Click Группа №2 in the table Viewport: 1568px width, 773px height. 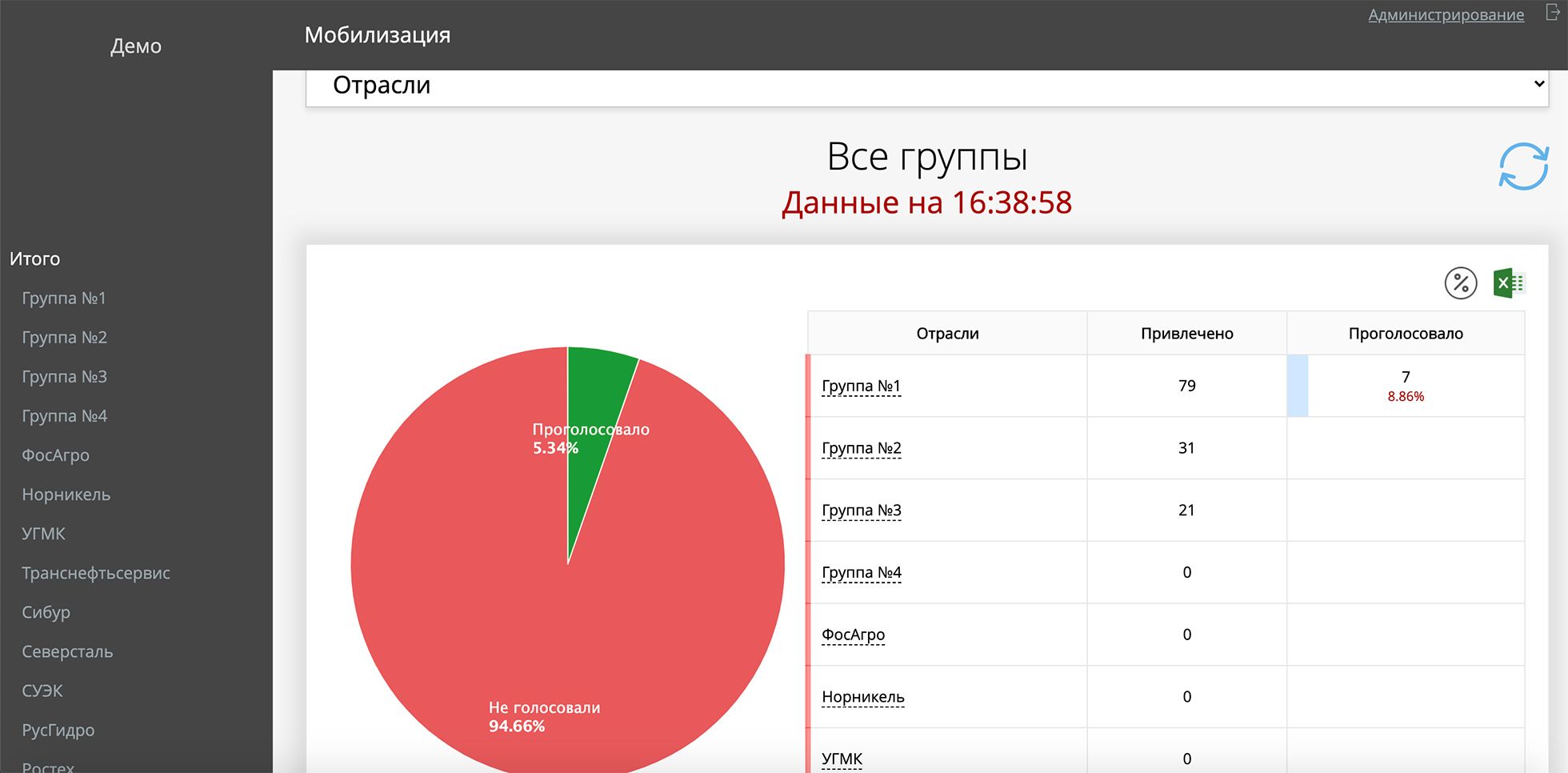pyautogui.click(x=861, y=448)
